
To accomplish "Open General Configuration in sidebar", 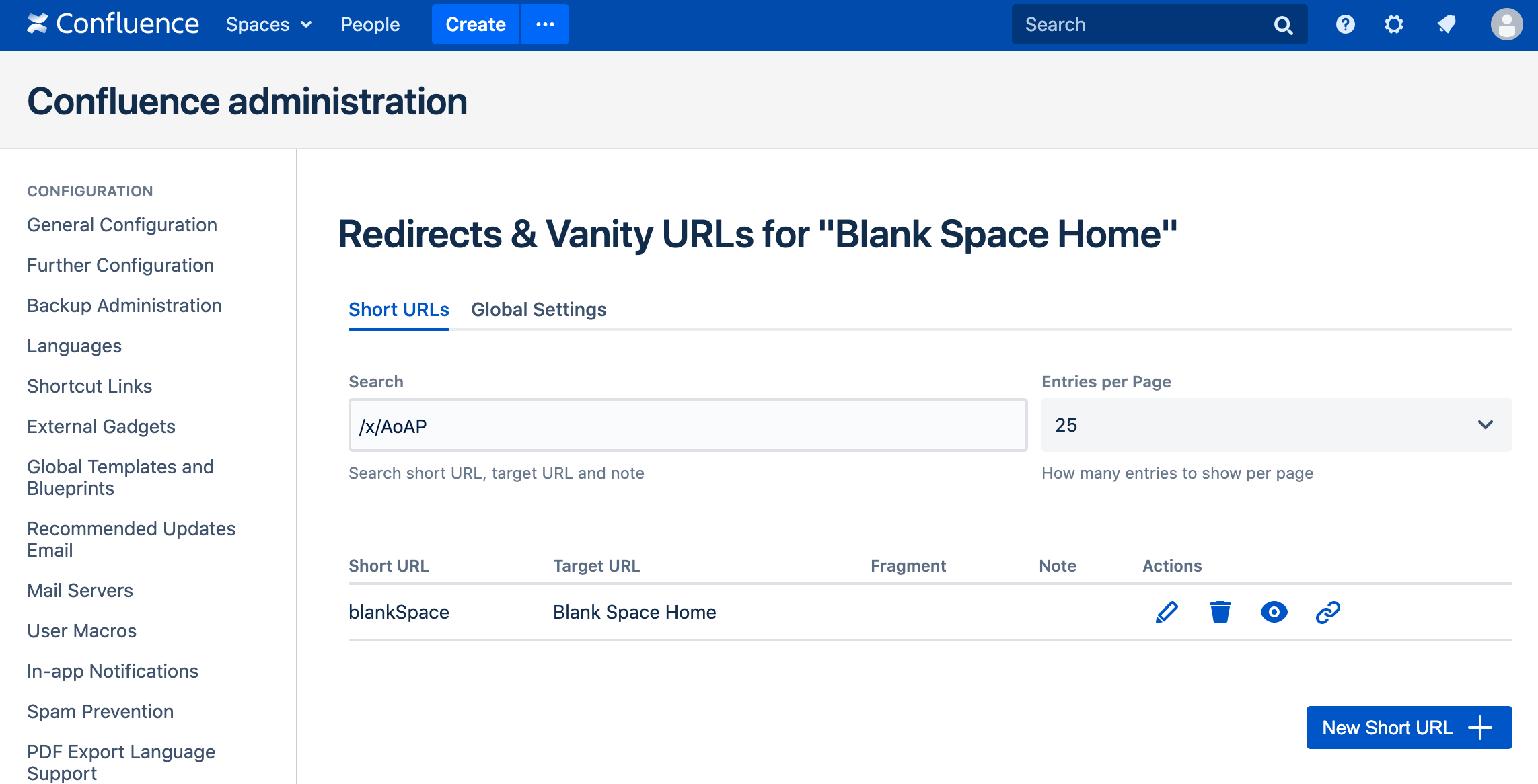I will (122, 225).
